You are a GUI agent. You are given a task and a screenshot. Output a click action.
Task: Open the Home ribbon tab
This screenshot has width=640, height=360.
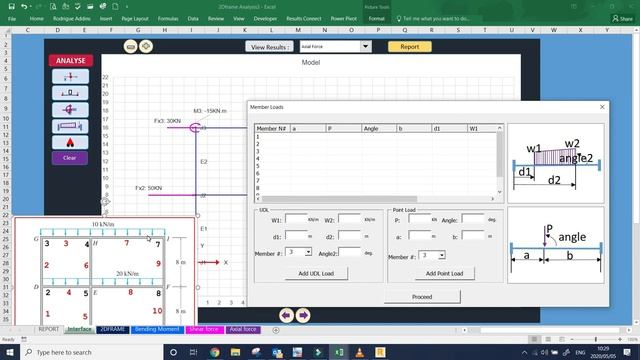[36, 19]
